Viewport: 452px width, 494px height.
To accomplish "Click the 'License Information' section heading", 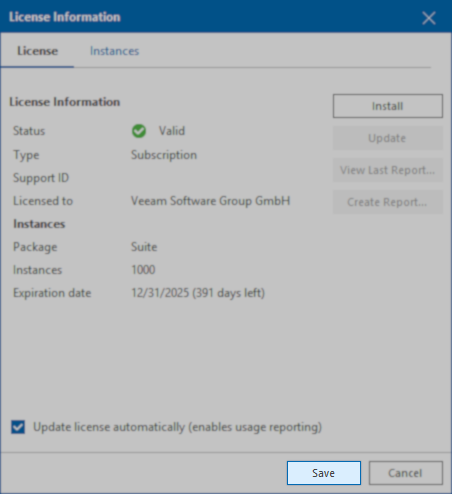I will pos(65,102).
